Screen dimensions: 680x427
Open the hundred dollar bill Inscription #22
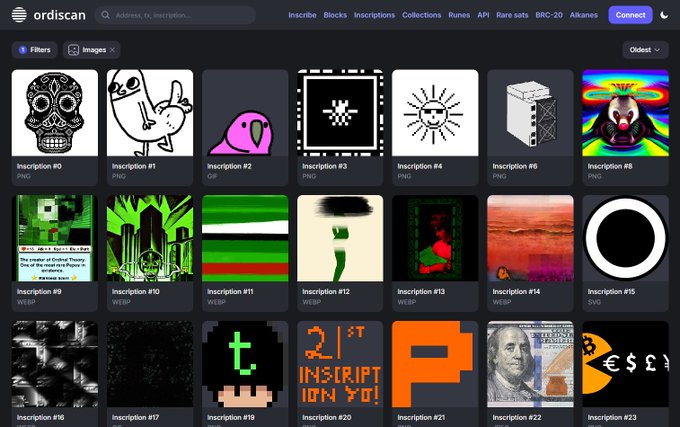[530, 364]
